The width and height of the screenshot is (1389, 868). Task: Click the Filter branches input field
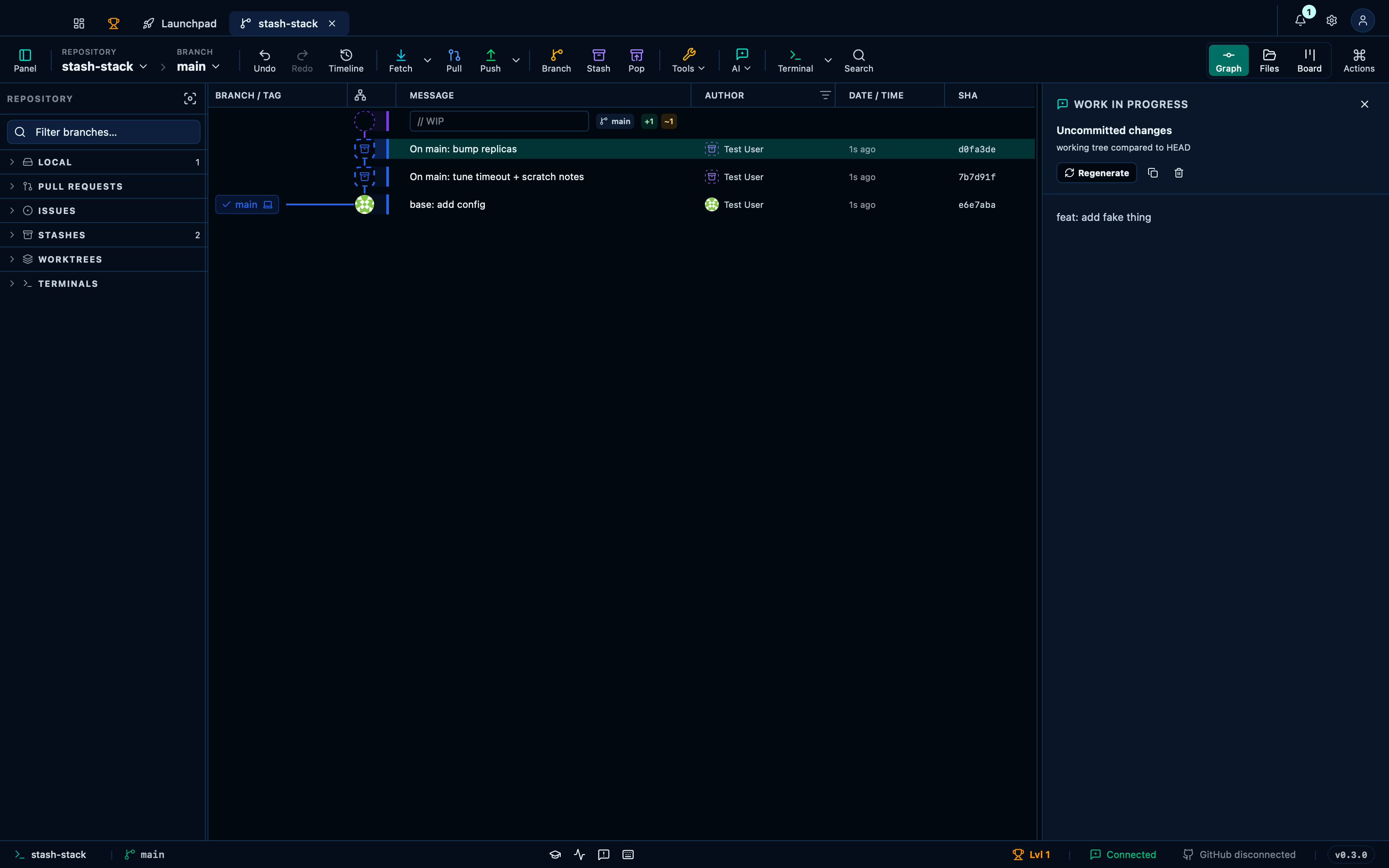[103, 132]
